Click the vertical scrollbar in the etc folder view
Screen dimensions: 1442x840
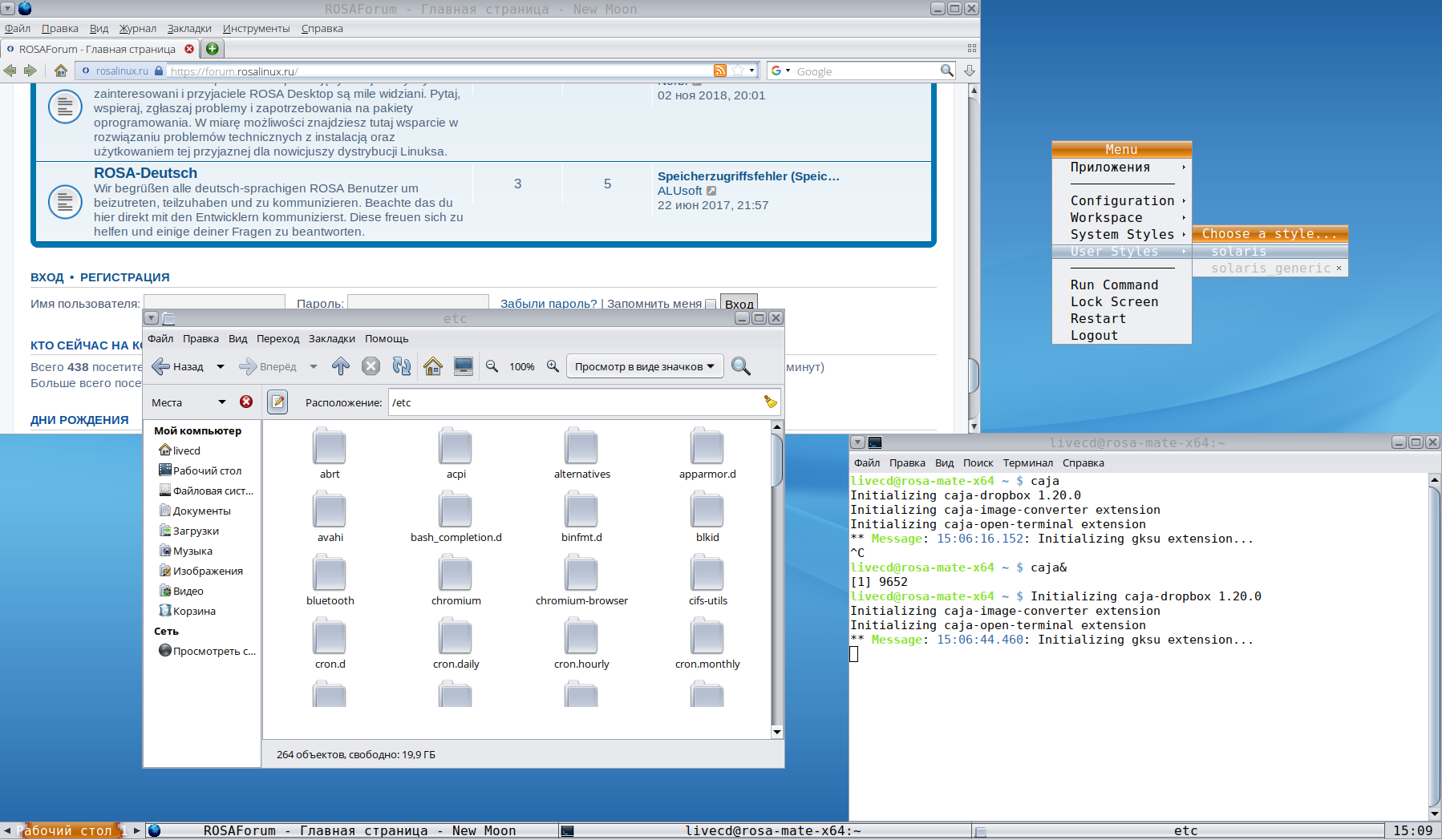click(x=776, y=460)
